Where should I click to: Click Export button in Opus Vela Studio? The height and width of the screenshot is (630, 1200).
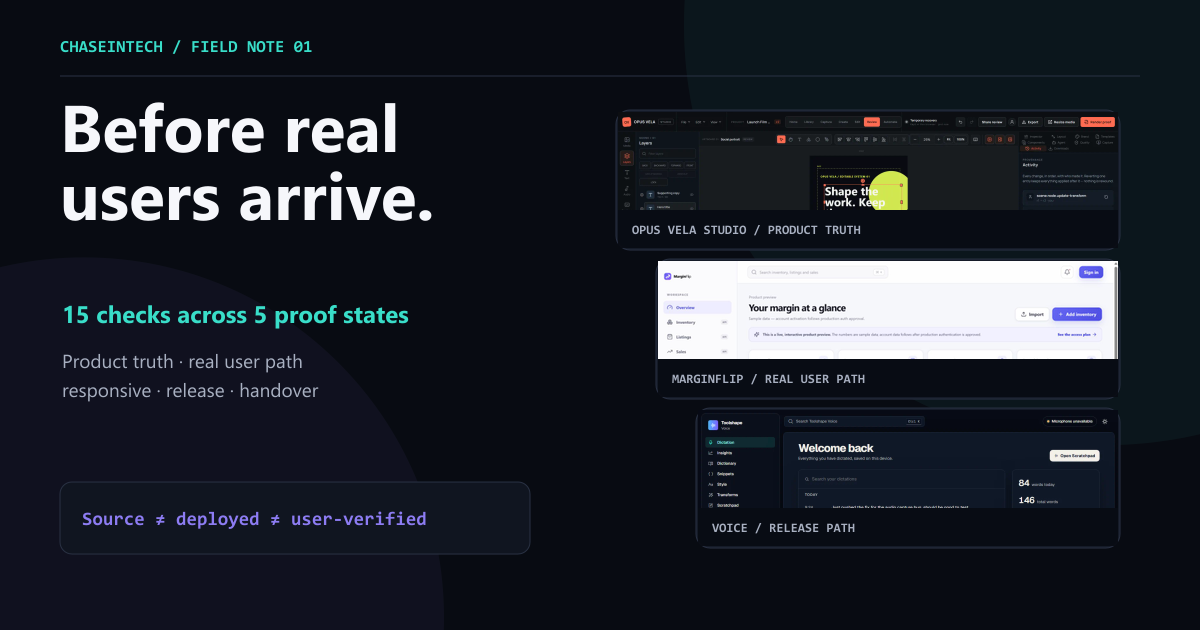pyautogui.click(x=1030, y=122)
